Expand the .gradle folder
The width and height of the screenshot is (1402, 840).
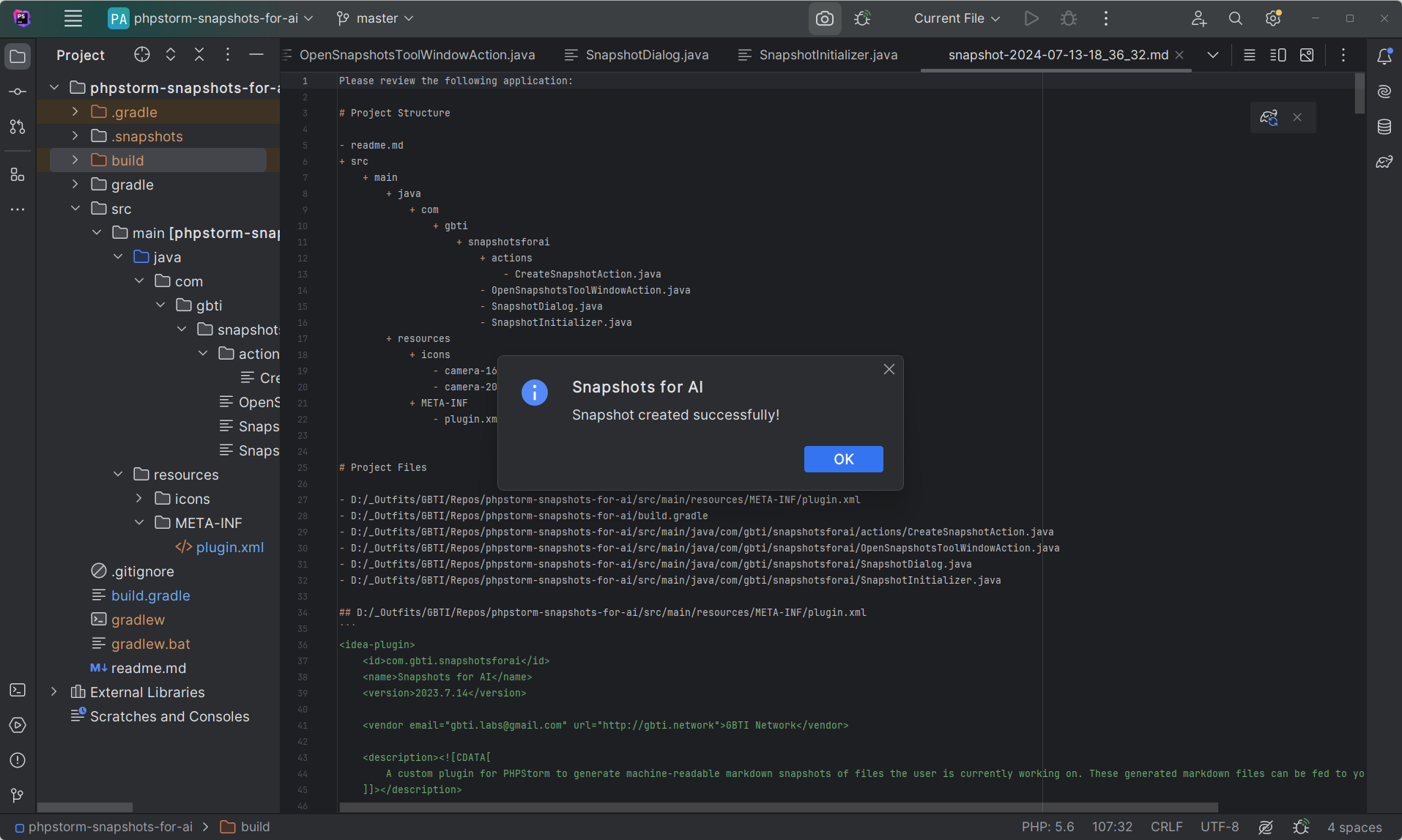[75, 112]
